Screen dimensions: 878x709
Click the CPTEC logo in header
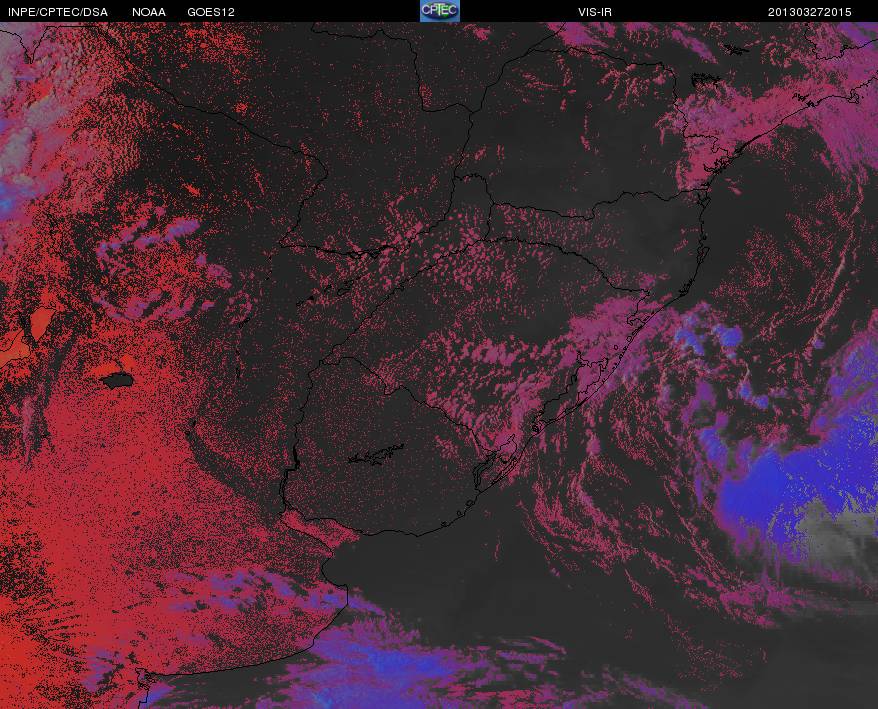(440, 11)
